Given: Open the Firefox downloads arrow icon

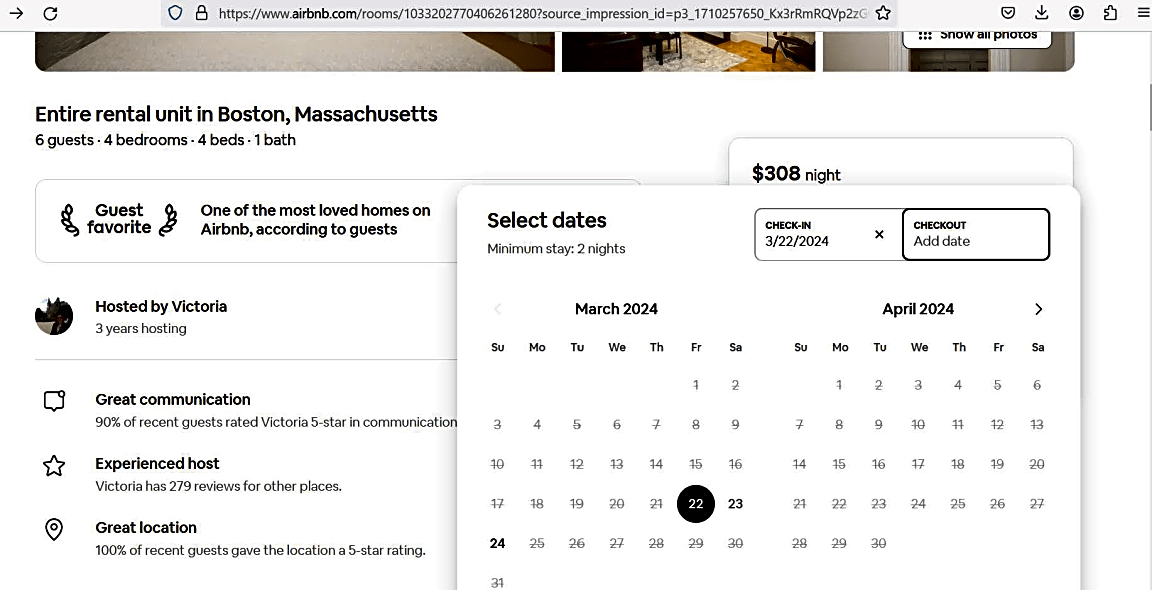Looking at the screenshot, I should coord(1041,13).
